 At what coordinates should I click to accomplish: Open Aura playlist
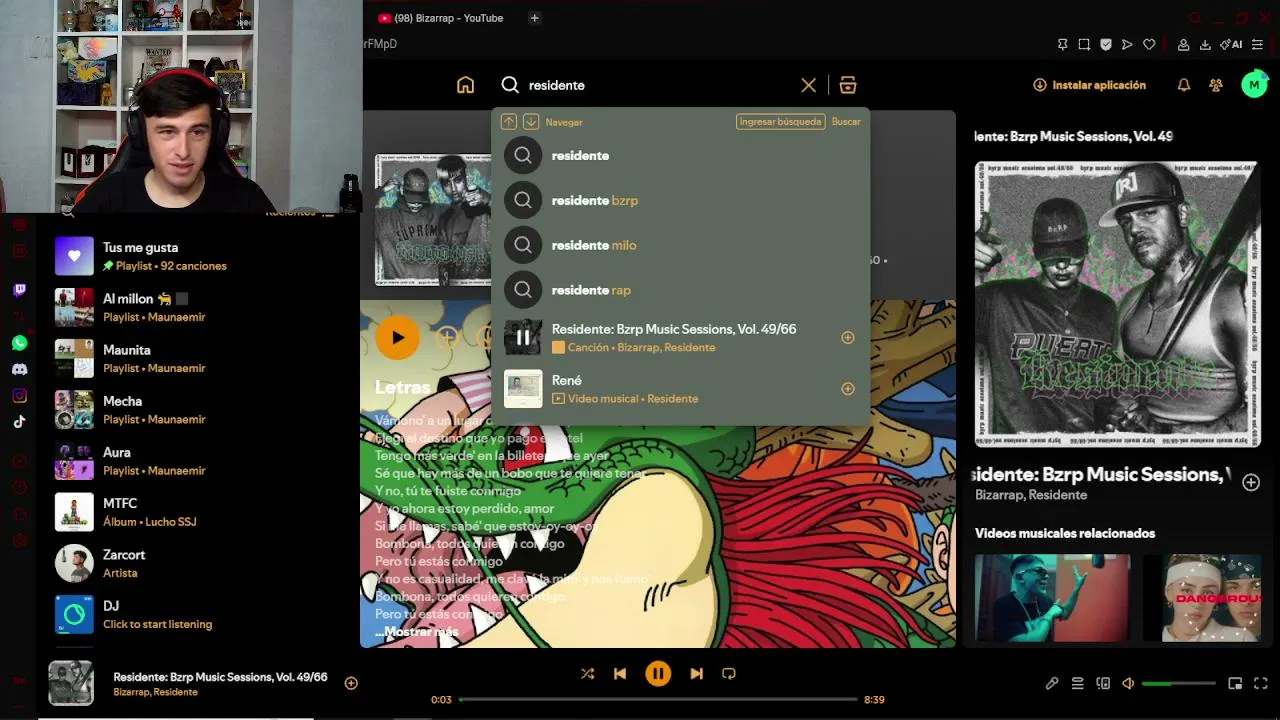[x=200, y=461]
